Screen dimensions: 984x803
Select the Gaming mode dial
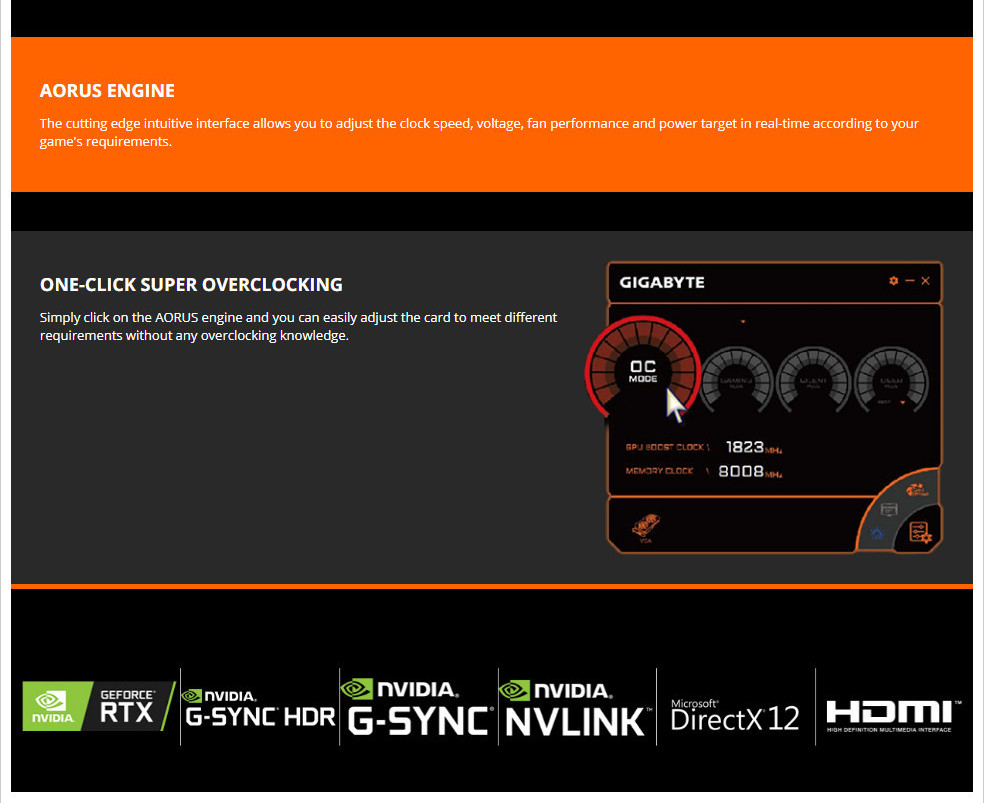coord(736,380)
